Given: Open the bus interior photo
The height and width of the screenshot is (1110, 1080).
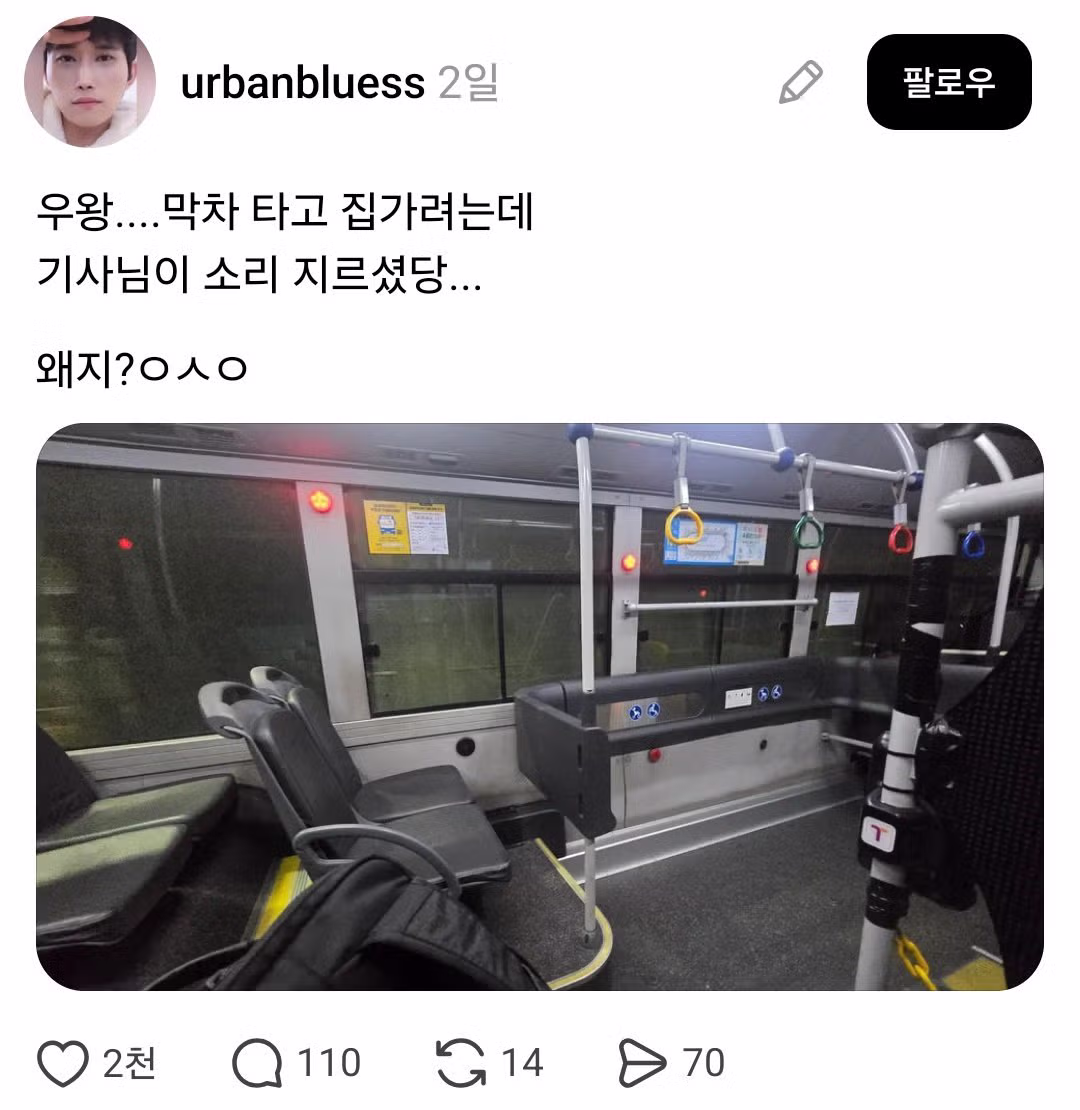Looking at the screenshot, I should [540, 706].
